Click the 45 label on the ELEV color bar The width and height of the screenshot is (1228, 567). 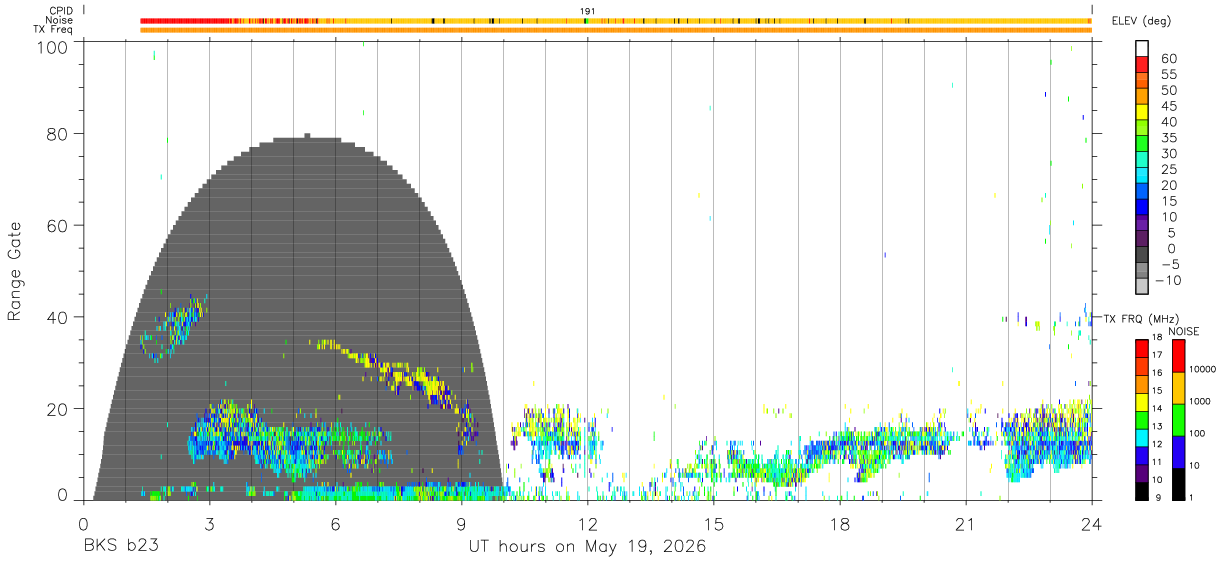[x=1167, y=106]
